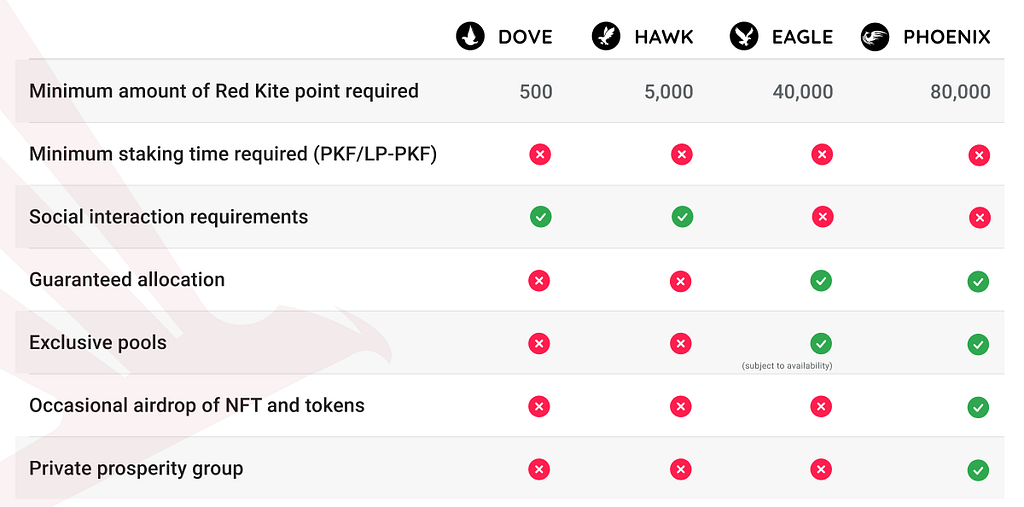Click Phoenix's green check for occasional airdrop
This screenshot has height=507, width=1024.
[x=978, y=407]
